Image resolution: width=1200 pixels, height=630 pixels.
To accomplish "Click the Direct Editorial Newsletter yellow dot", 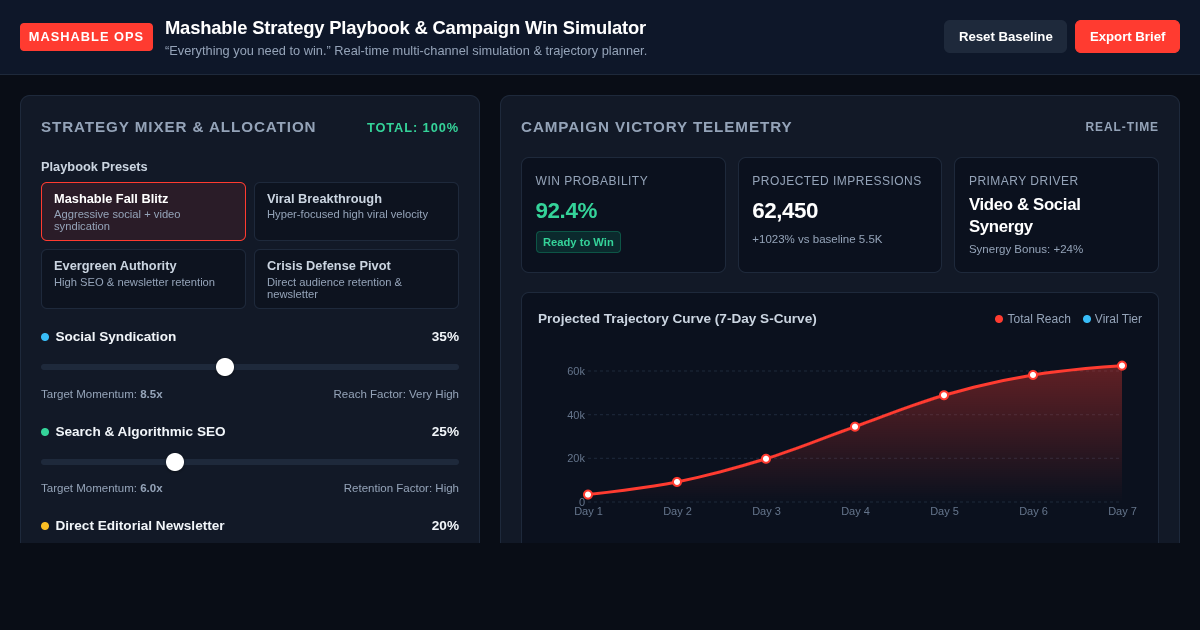I will tap(45, 526).
